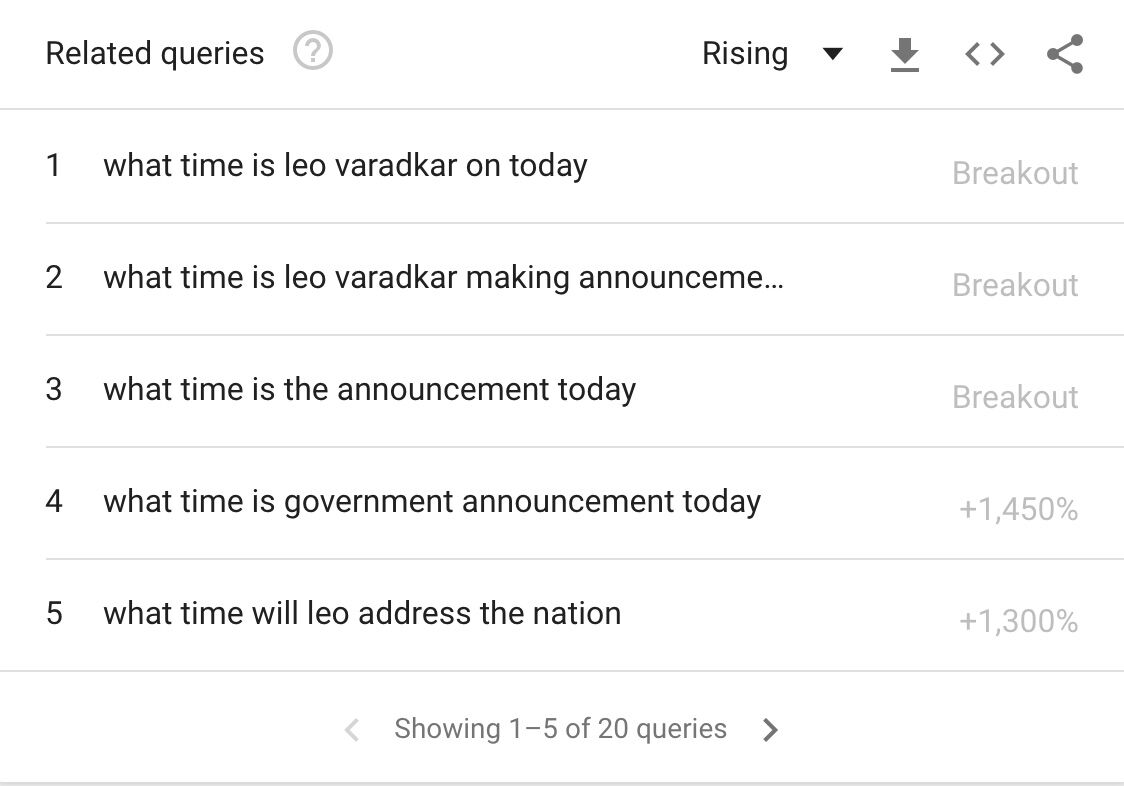Open the Rising sort dropdown

(745, 54)
